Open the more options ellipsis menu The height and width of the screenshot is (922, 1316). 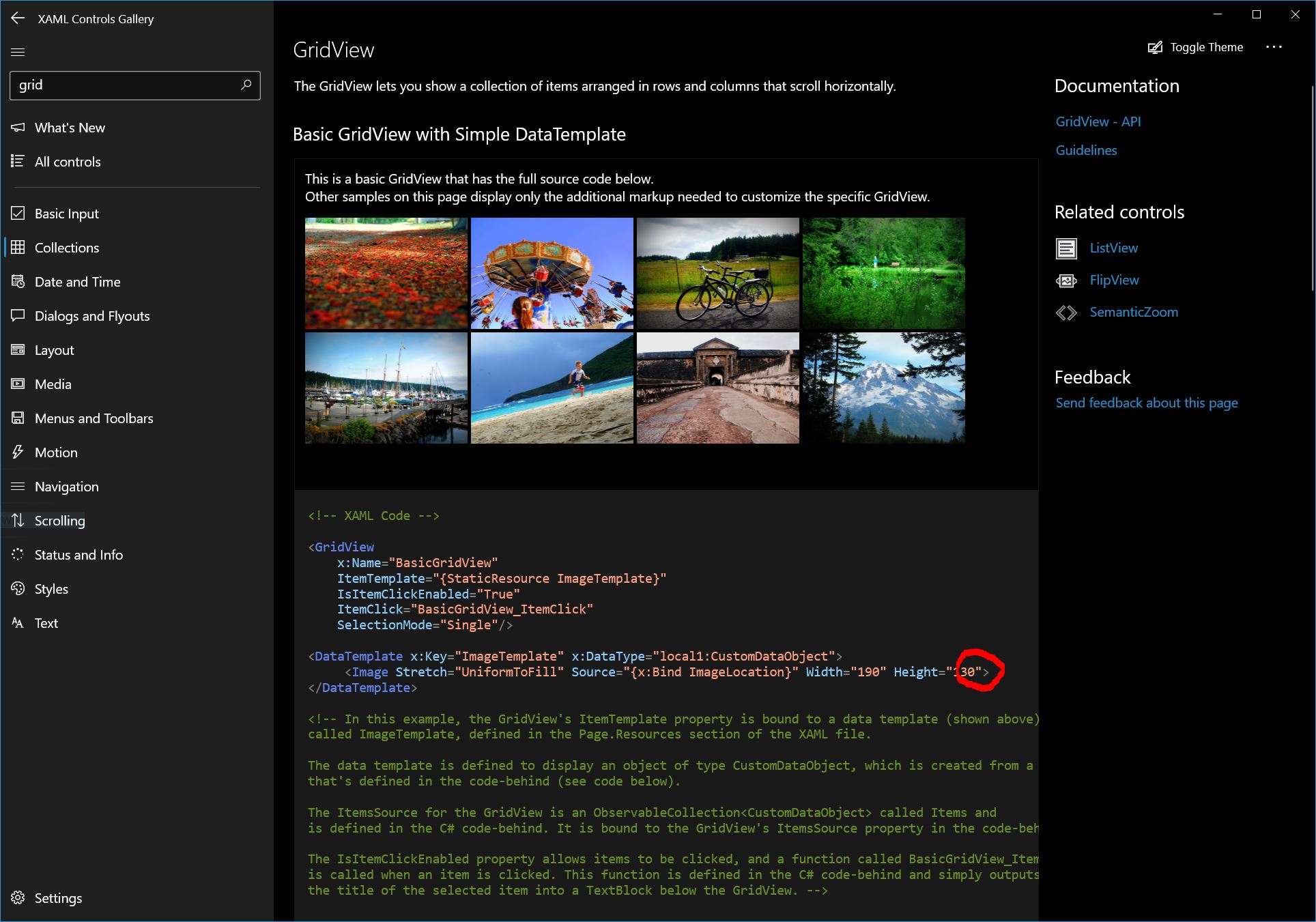tap(1275, 47)
